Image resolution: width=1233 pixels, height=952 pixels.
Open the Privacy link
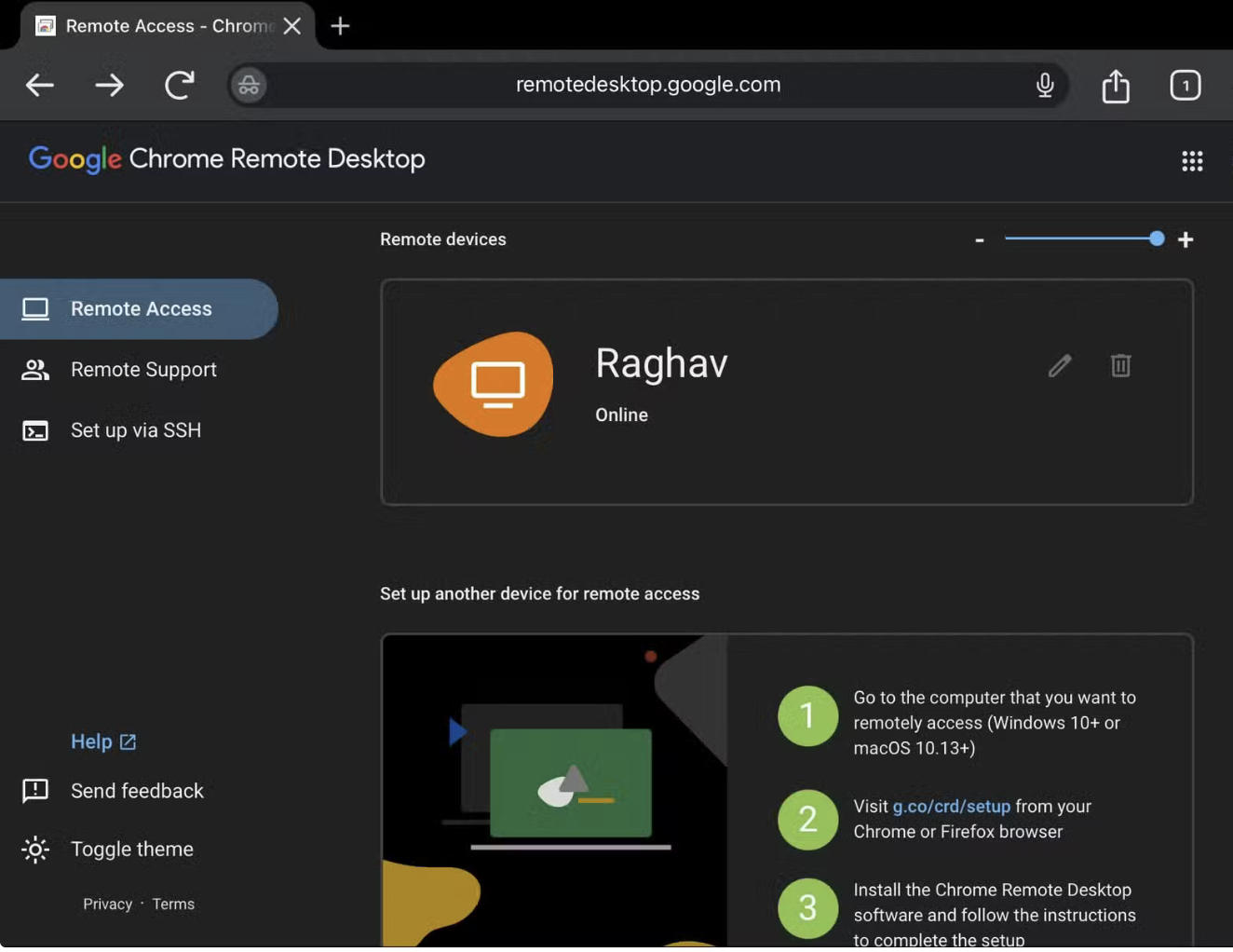click(108, 904)
